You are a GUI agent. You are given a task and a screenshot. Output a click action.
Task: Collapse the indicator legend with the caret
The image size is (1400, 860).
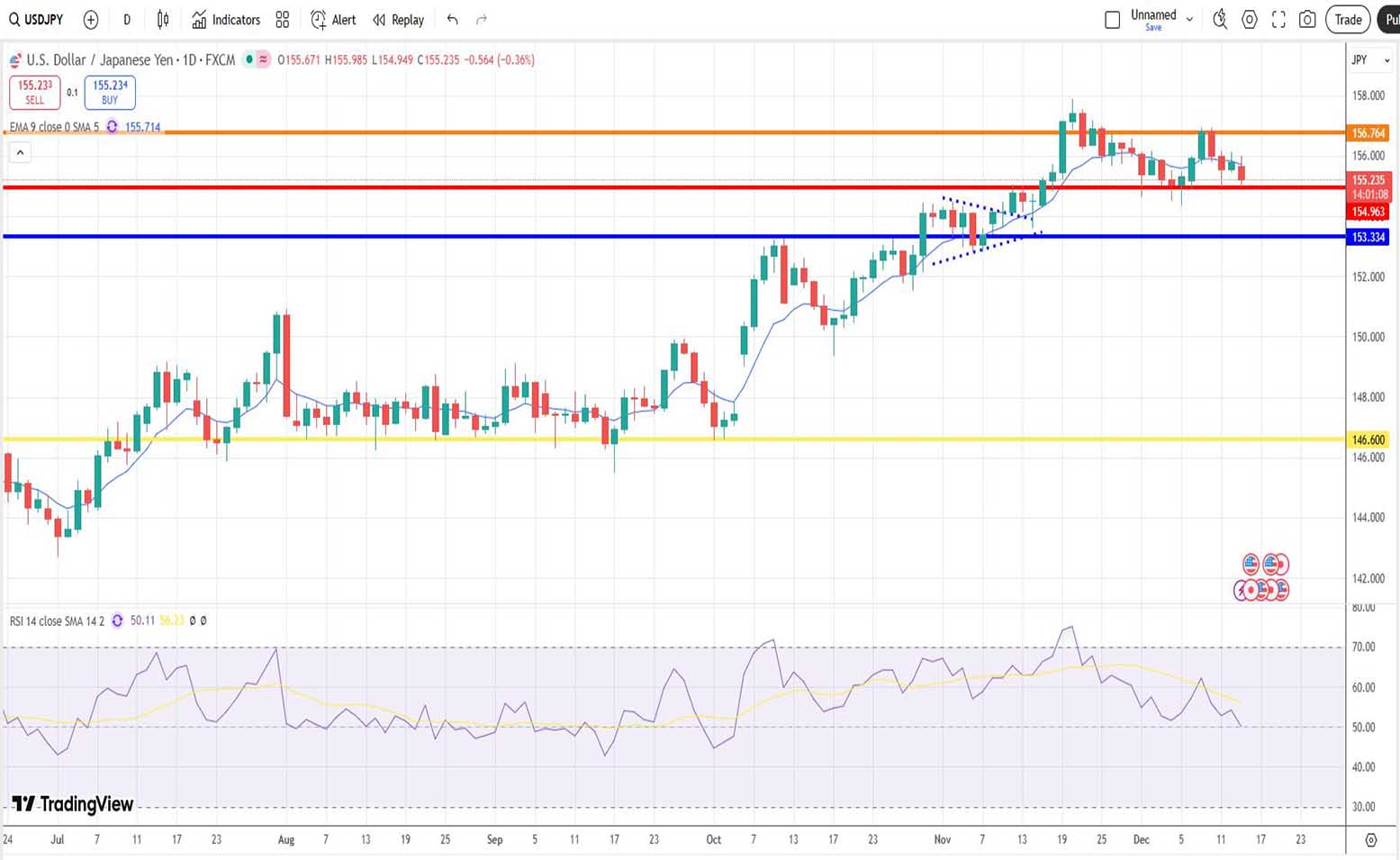click(20, 153)
